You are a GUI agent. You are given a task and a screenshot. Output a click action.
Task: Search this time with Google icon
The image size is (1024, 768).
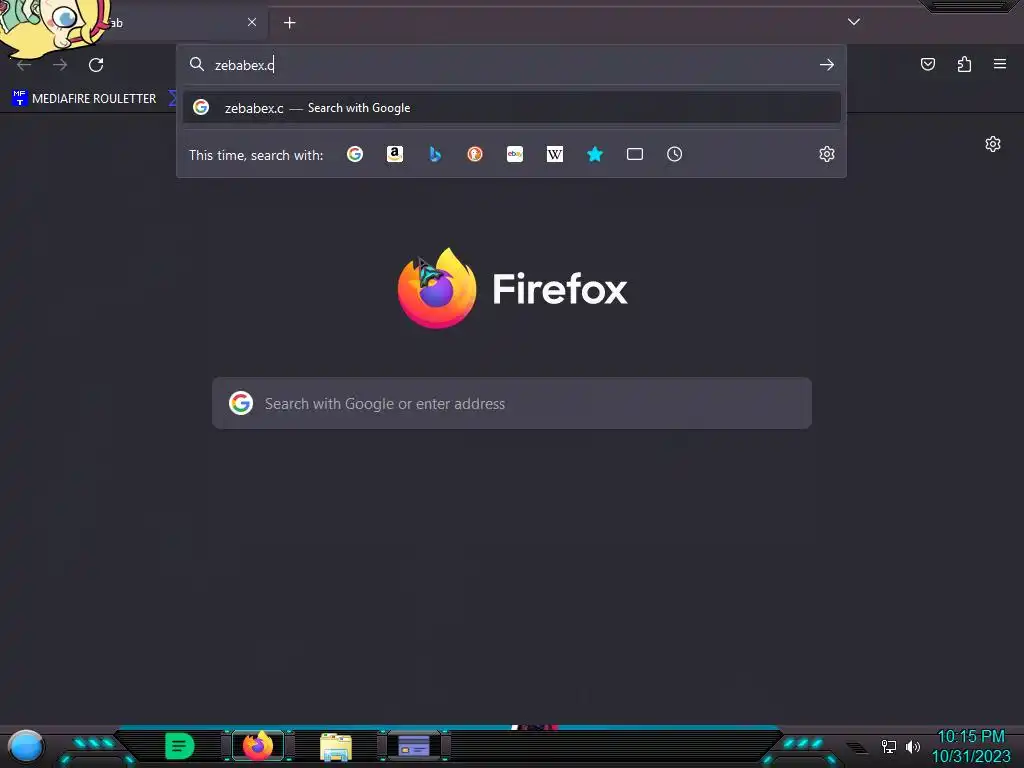pos(355,154)
